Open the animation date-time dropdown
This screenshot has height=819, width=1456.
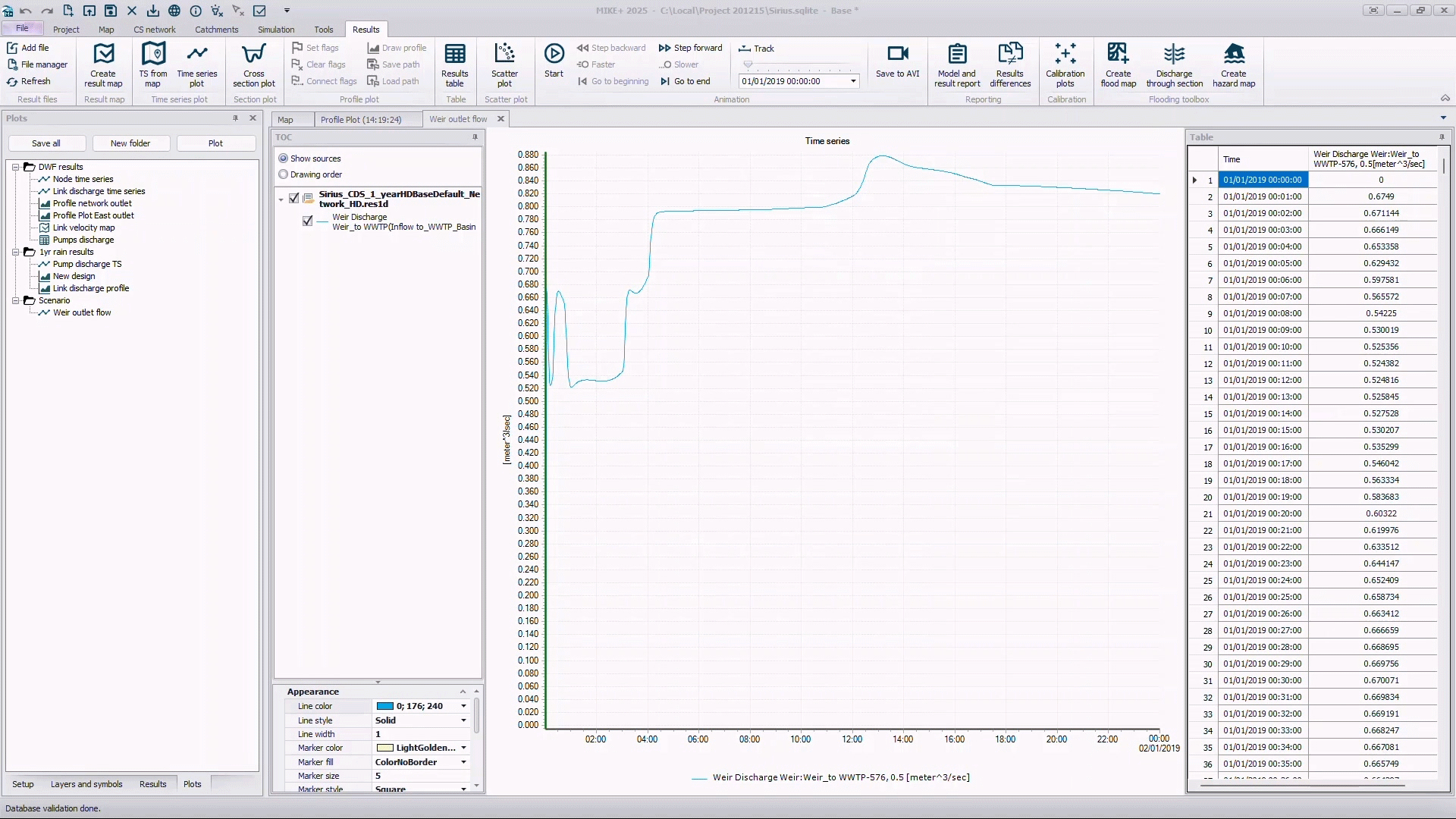853,82
